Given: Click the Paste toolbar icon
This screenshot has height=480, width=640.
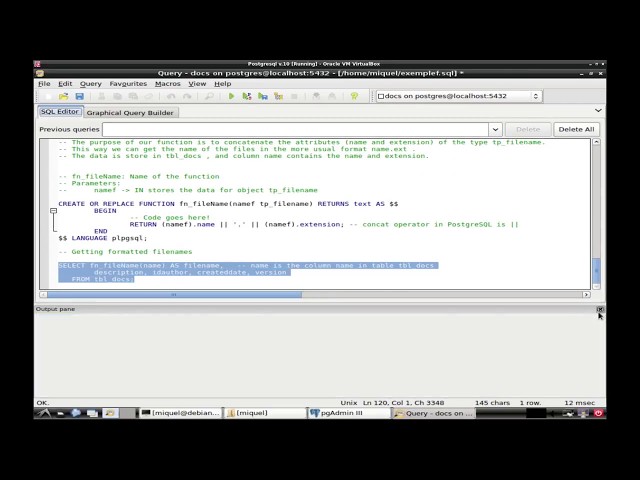Looking at the screenshot, I should pyautogui.click(x=133, y=96).
